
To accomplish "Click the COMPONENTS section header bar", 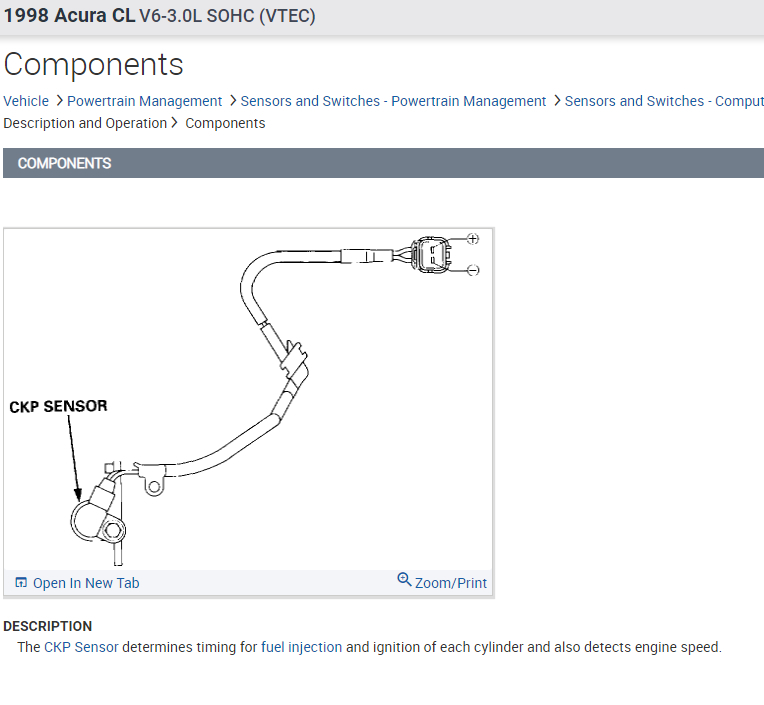I will [x=383, y=163].
